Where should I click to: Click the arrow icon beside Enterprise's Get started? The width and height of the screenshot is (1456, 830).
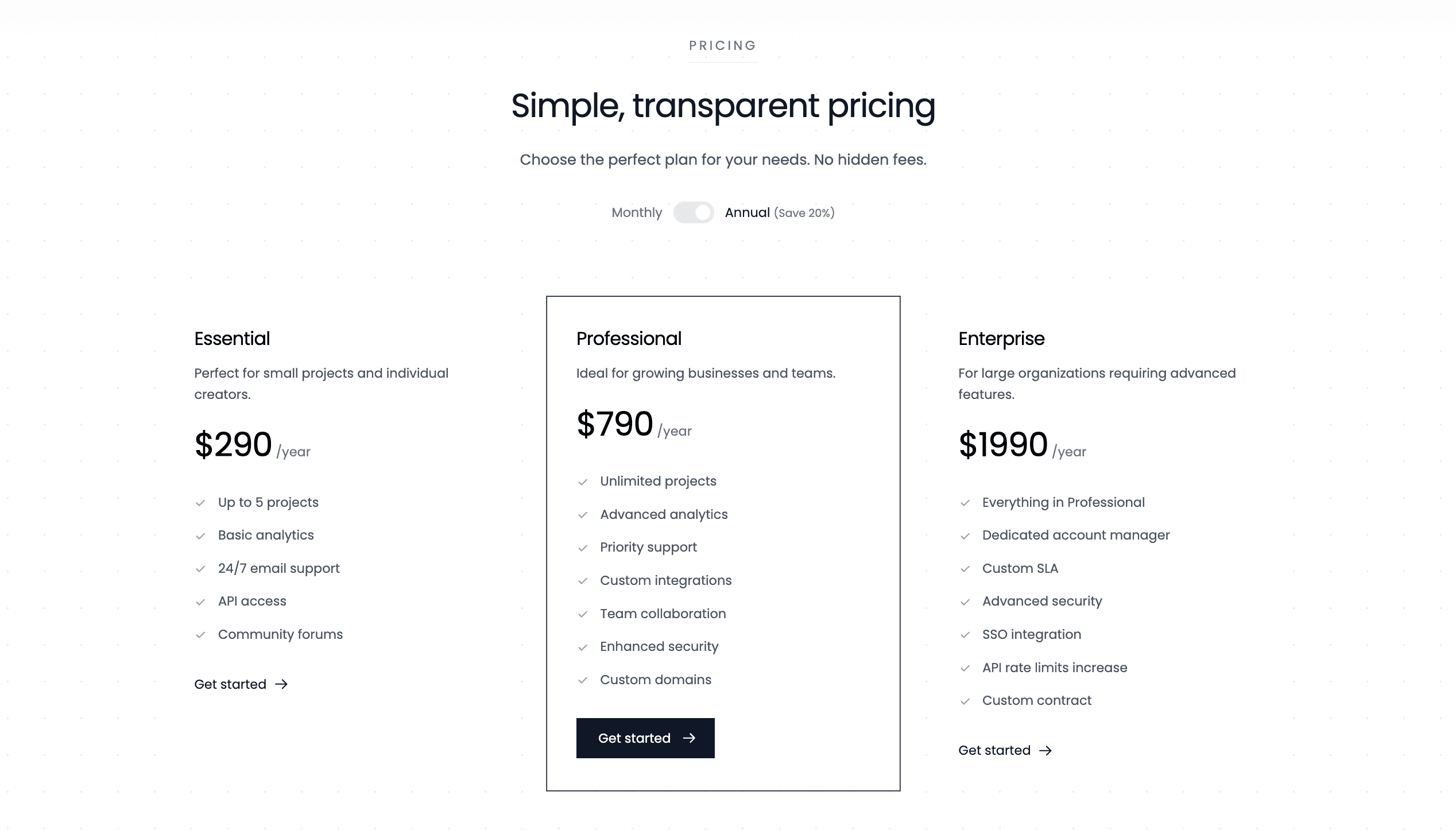tap(1046, 750)
